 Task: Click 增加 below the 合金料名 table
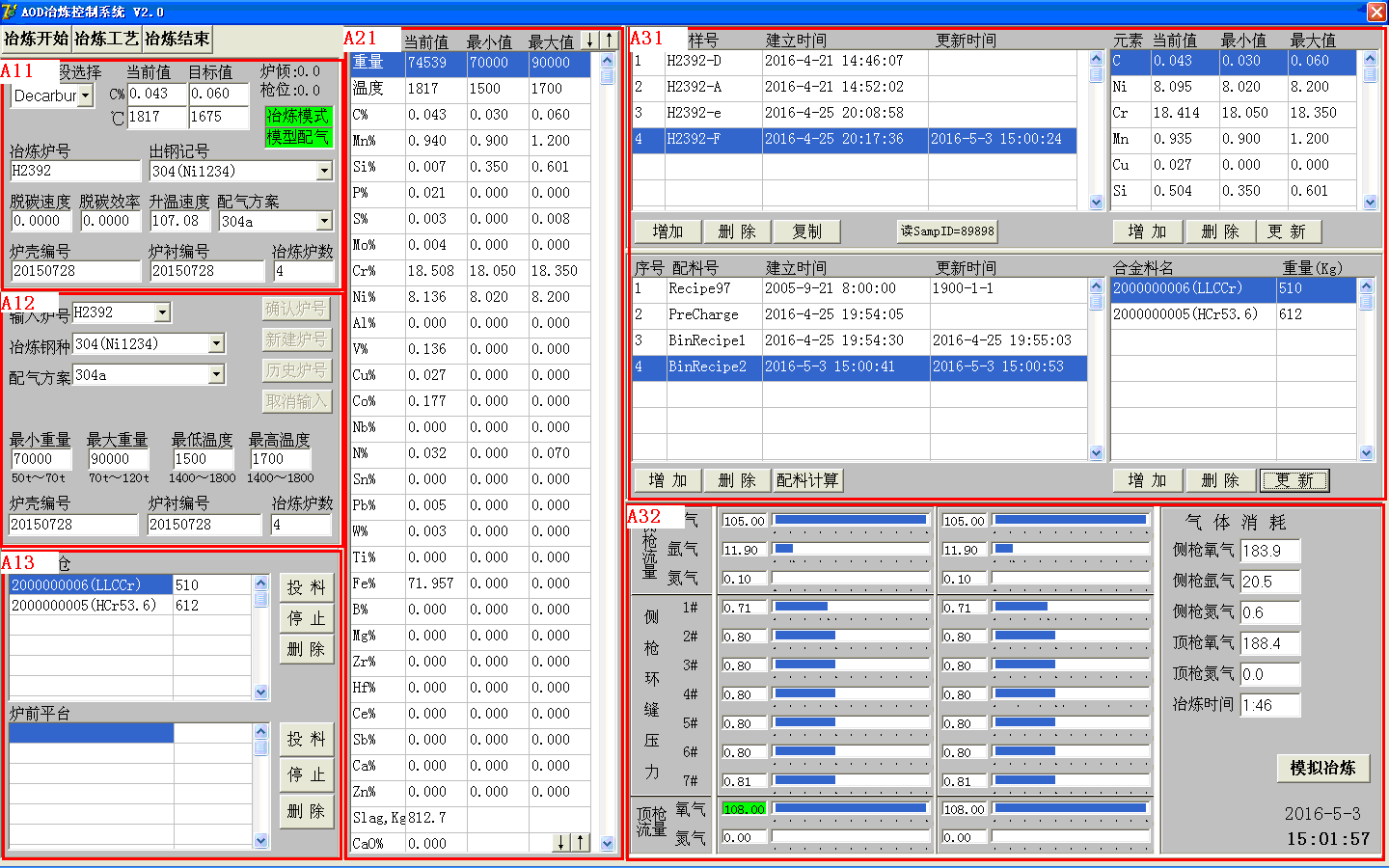[x=1147, y=480]
